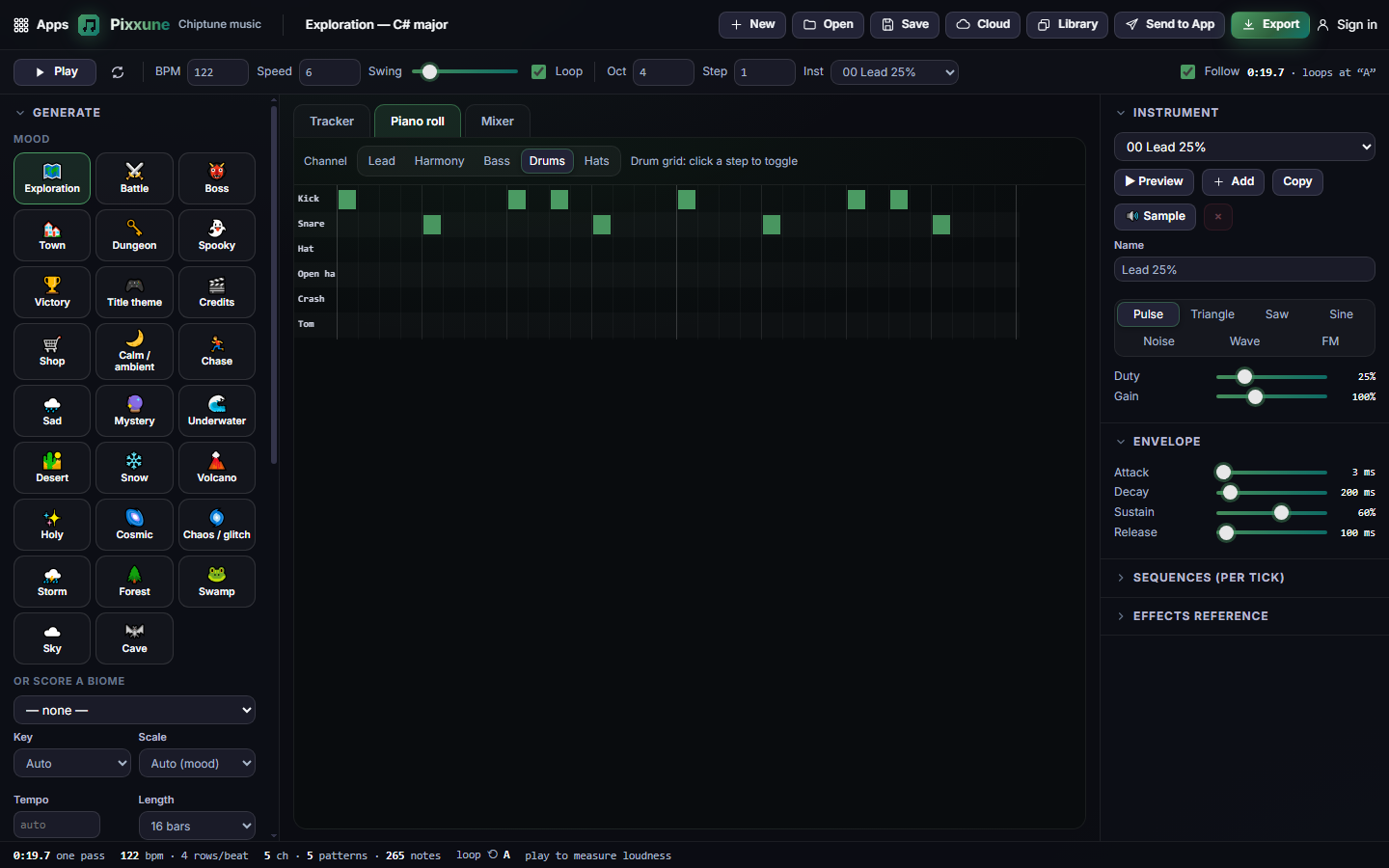Remove sample with the red x button

tap(1218, 217)
